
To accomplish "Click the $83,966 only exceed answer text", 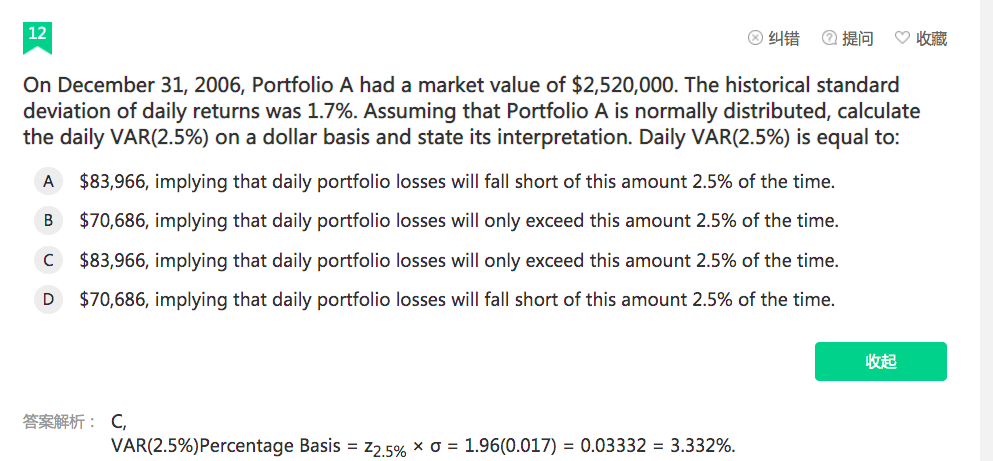I will (459, 260).
